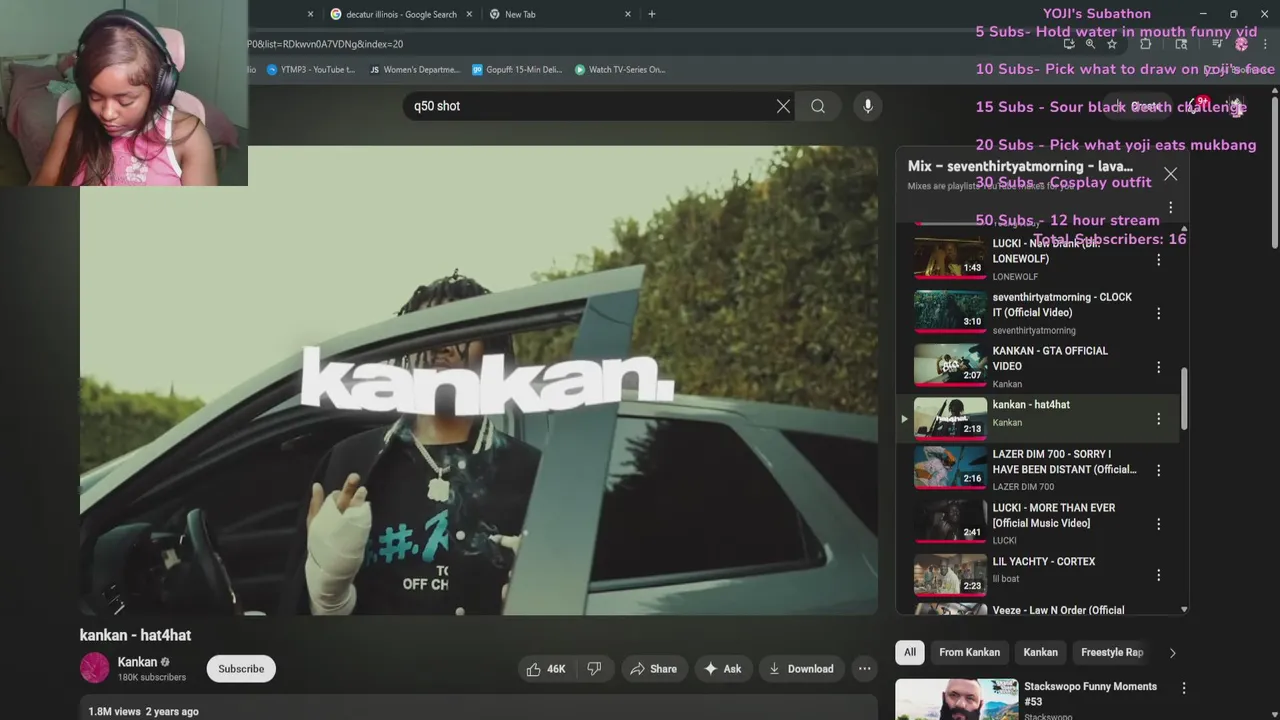1280x720 pixels.
Task: Open options for CLOCK IT video
Action: point(1159,313)
